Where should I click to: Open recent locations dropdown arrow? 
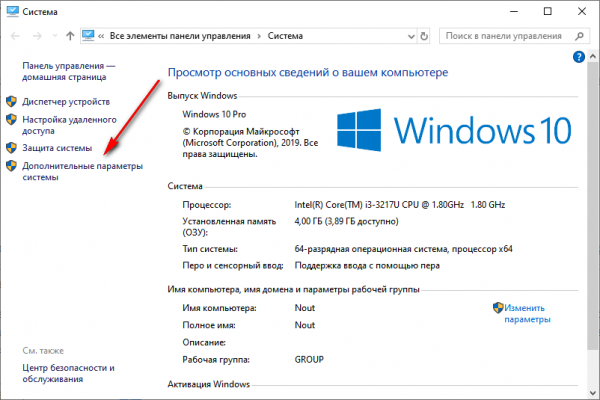[x=55, y=36]
